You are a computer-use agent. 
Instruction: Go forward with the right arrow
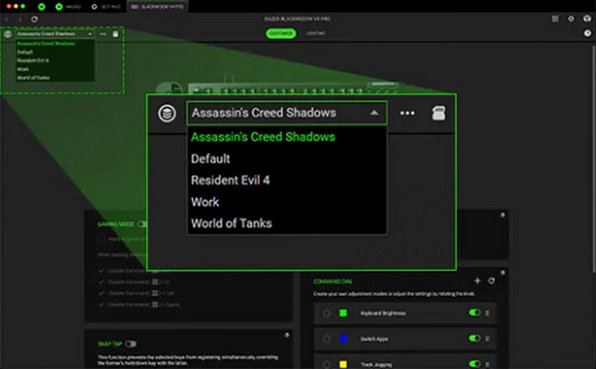click(20, 19)
